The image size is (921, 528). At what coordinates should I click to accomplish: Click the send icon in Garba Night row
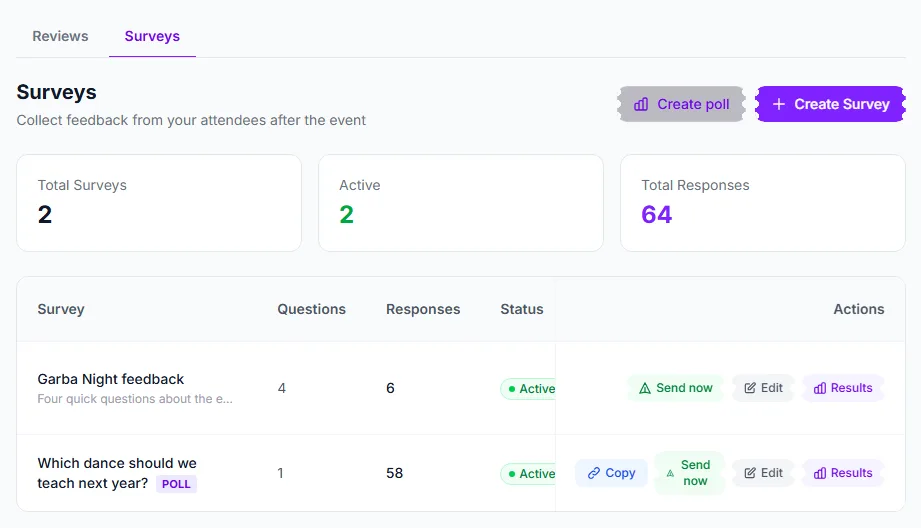pyautogui.click(x=645, y=388)
